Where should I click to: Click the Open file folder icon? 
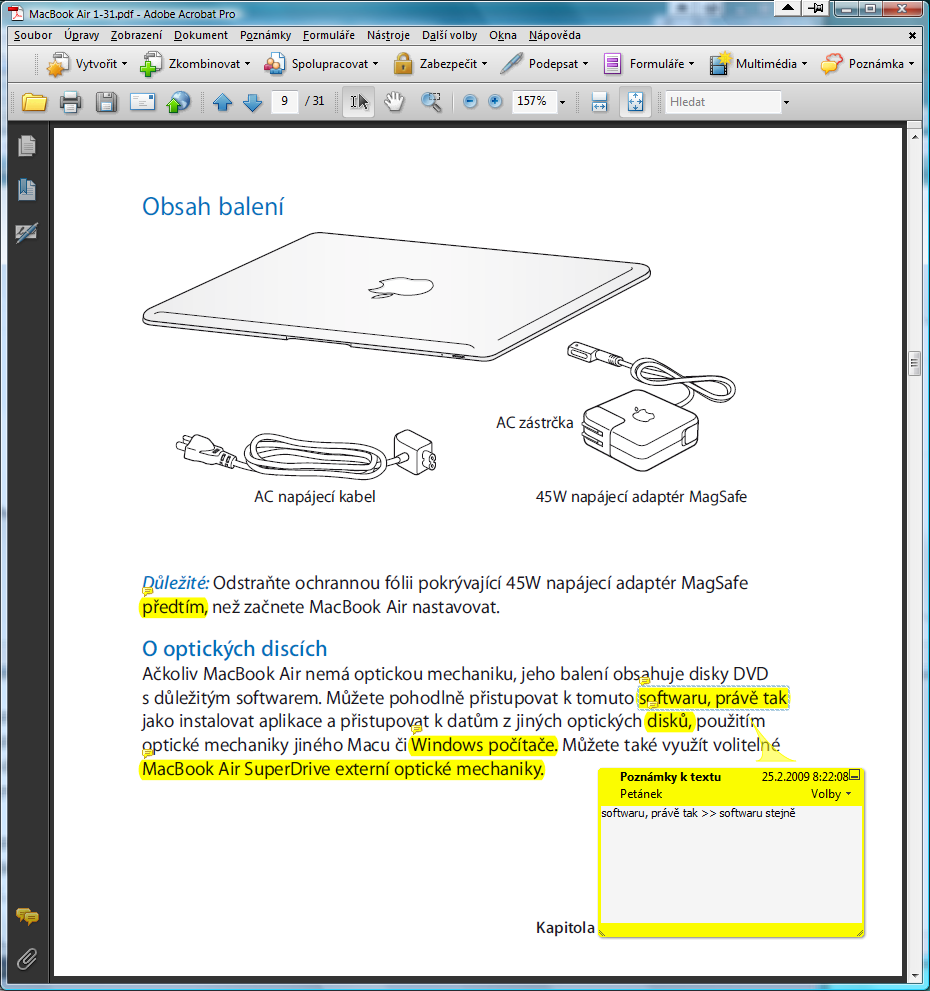click(34, 102)
